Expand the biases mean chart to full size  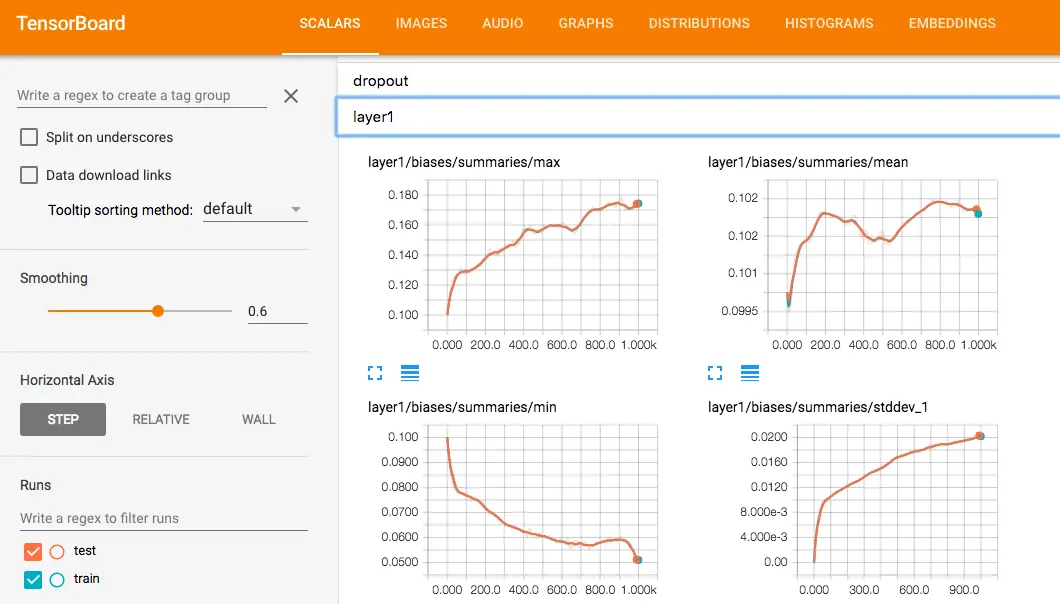point(715,373)
